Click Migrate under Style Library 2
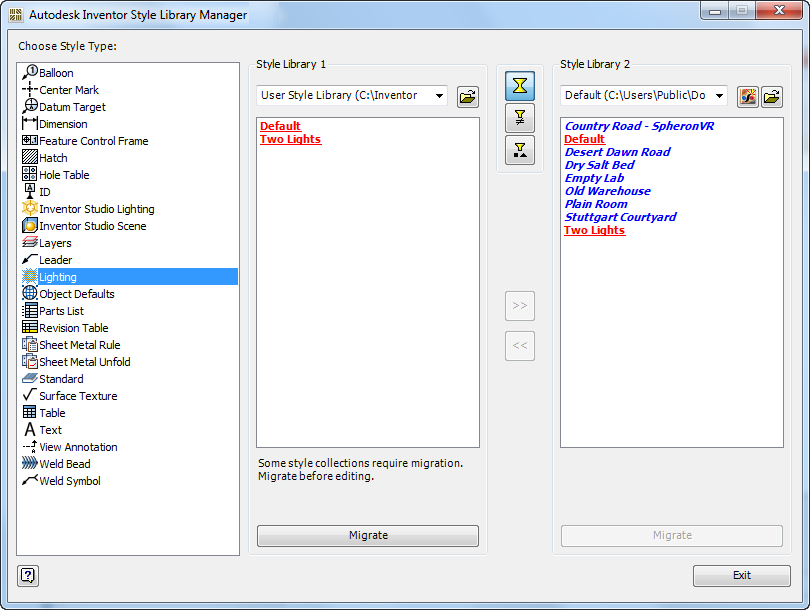 pos(672,536)
